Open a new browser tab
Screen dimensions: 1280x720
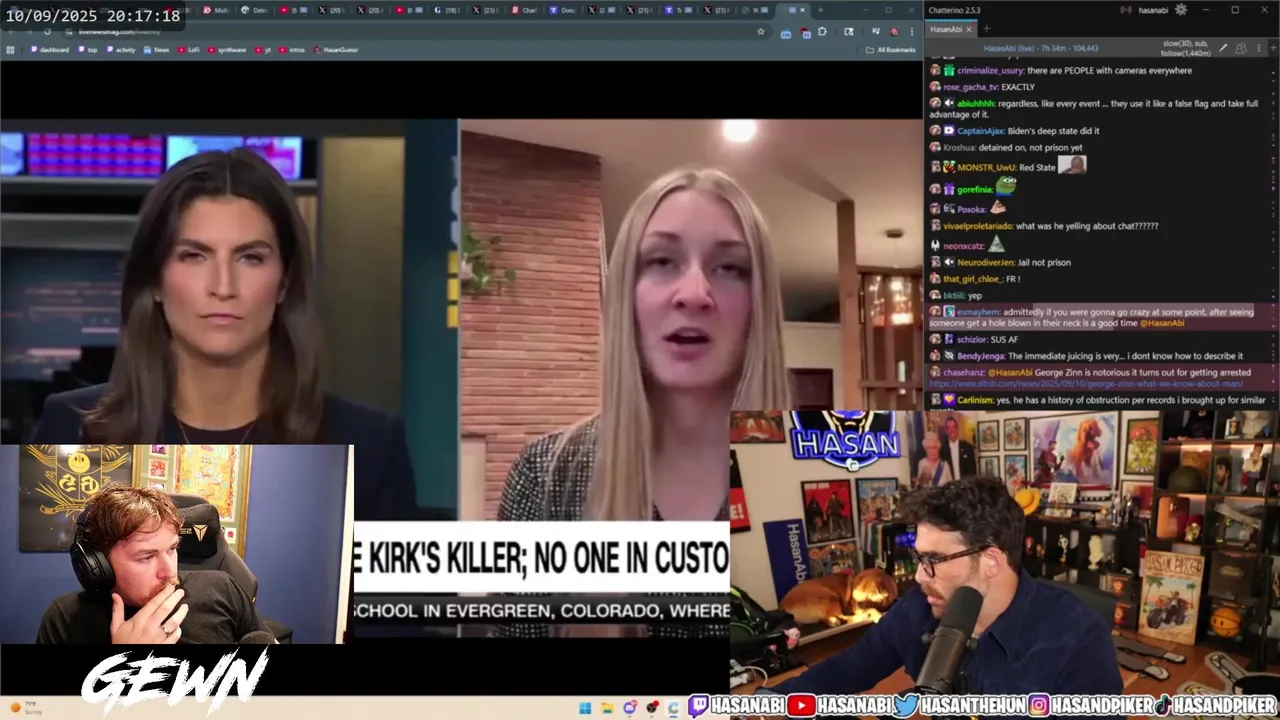[820, 10]
